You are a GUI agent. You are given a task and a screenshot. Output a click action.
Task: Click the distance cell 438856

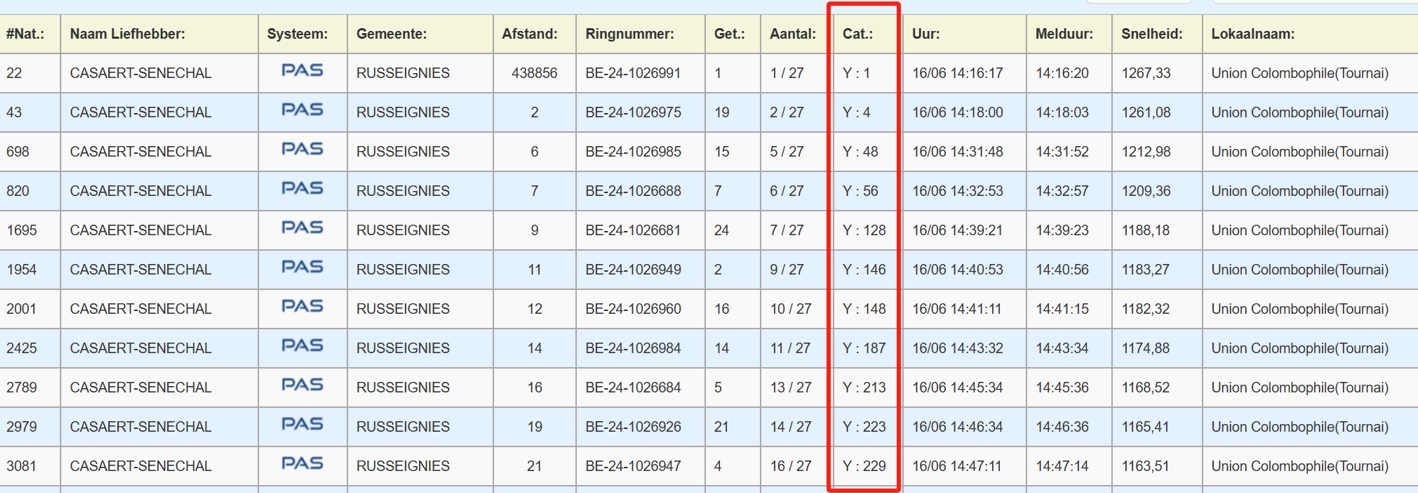[534, 73]
